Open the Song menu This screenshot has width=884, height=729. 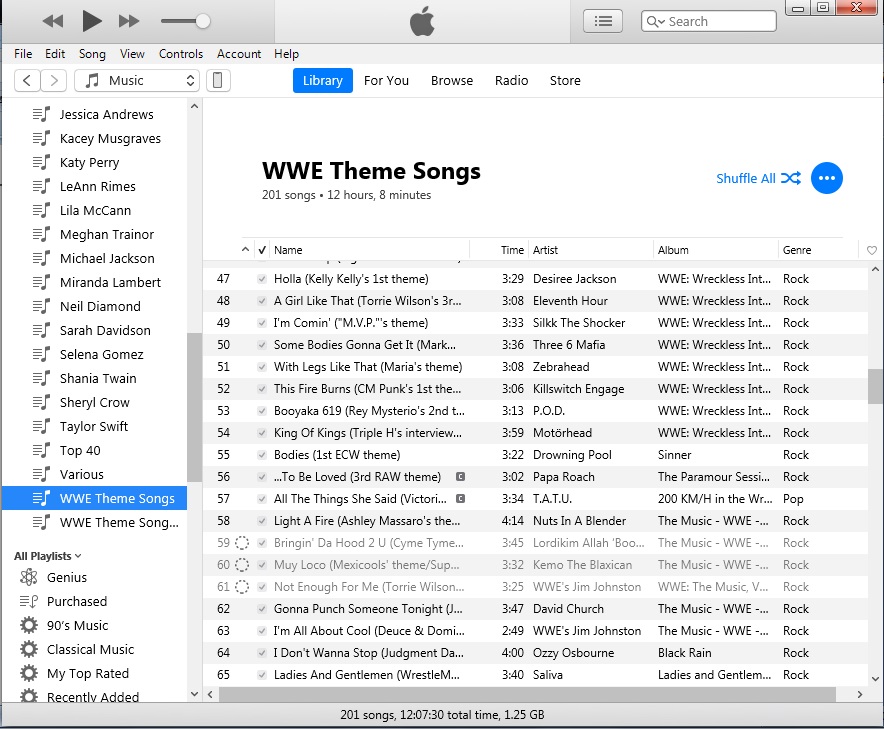(92, 54)
